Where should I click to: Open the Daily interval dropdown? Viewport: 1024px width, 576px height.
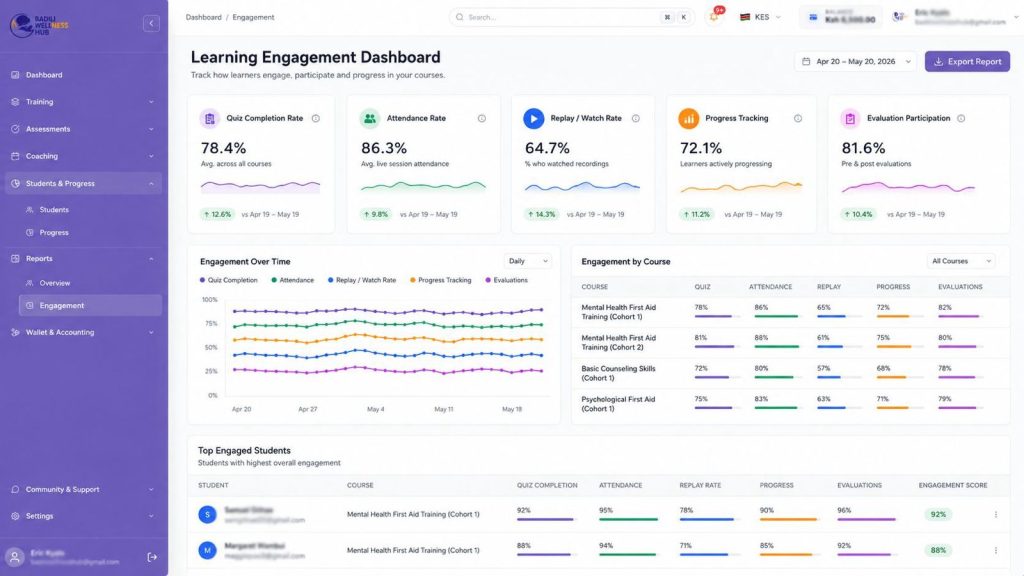click(528, 261)
